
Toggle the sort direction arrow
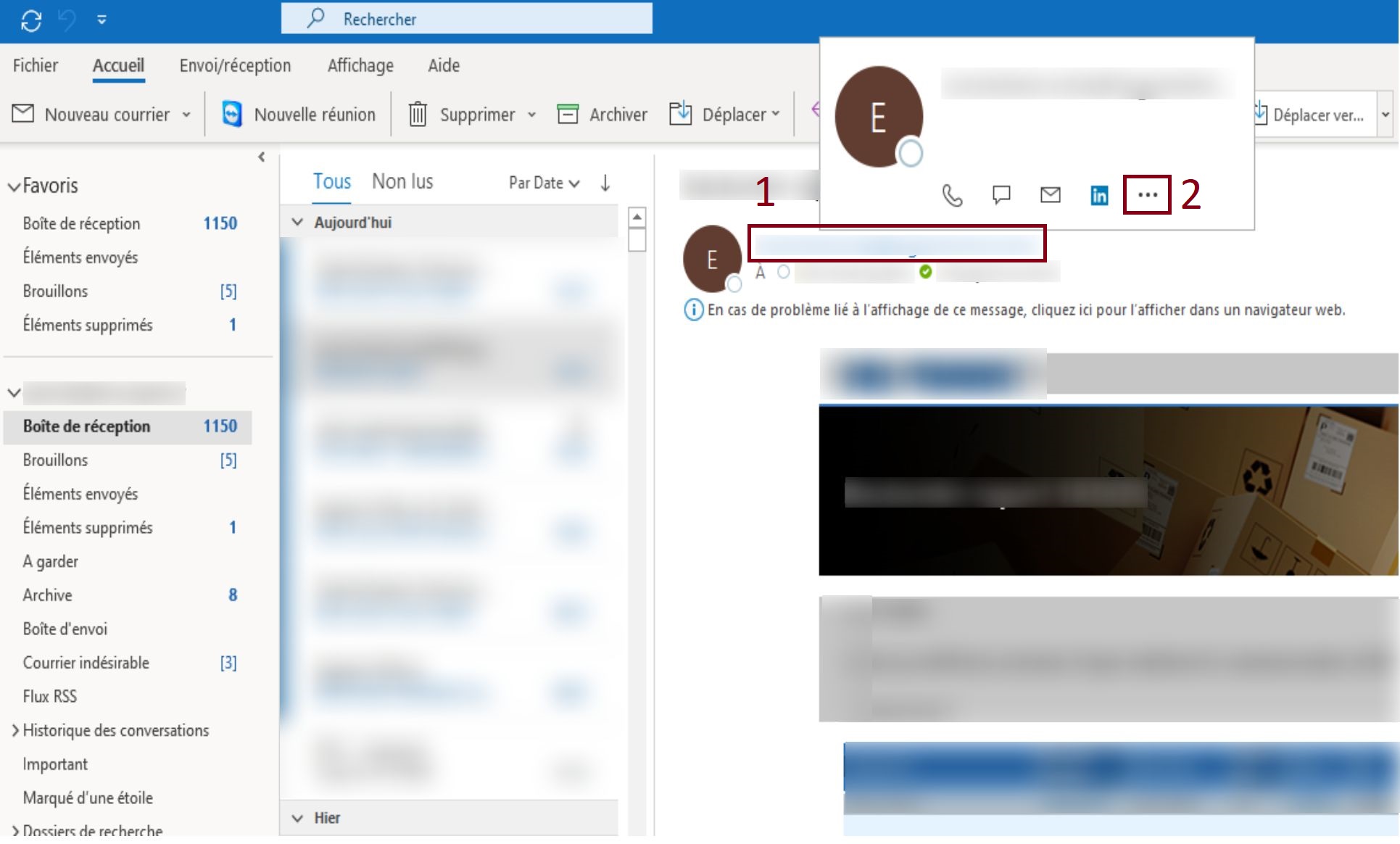coord(605,183)
